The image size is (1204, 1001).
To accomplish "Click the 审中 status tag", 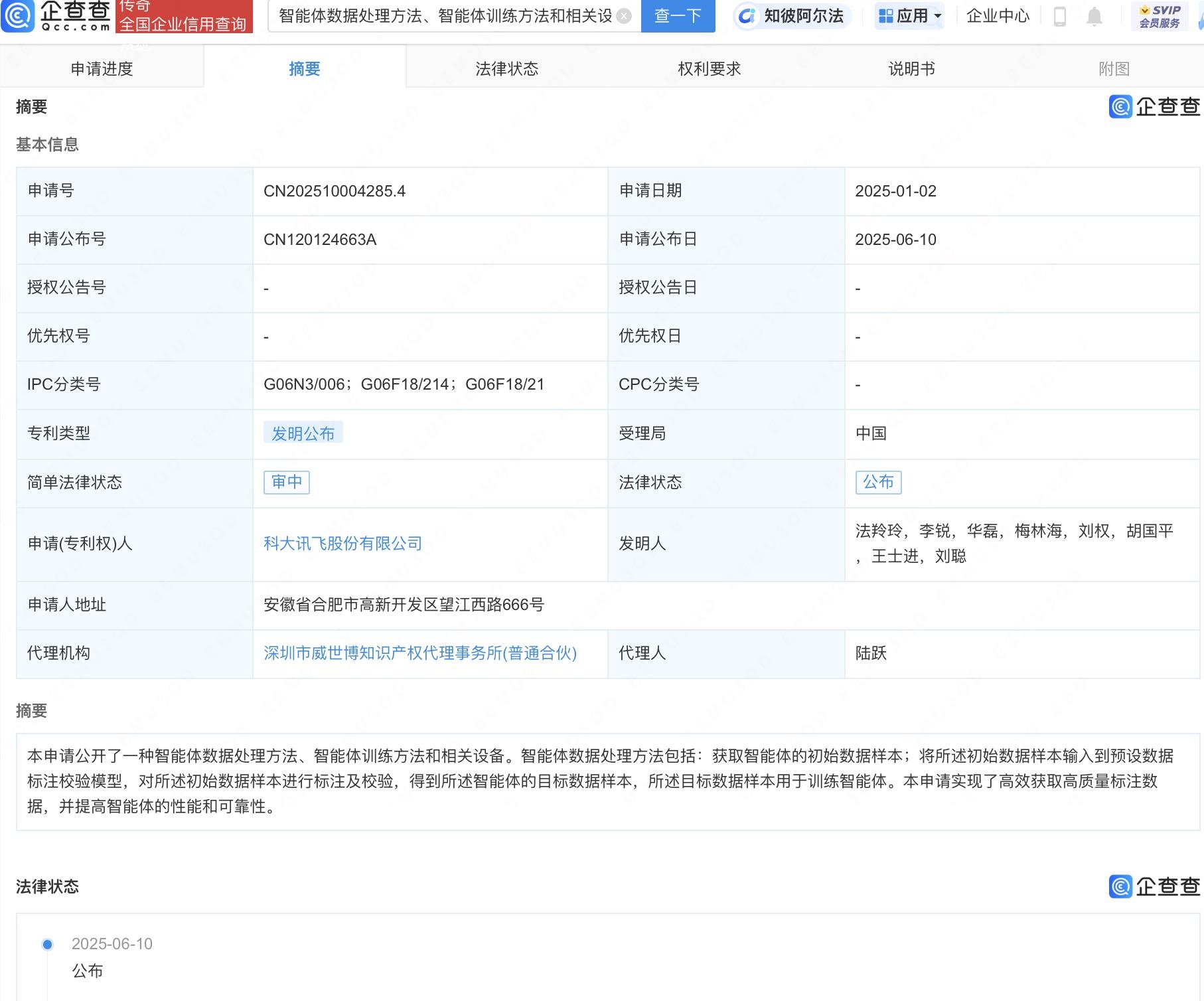I will [x=287, y=482].
